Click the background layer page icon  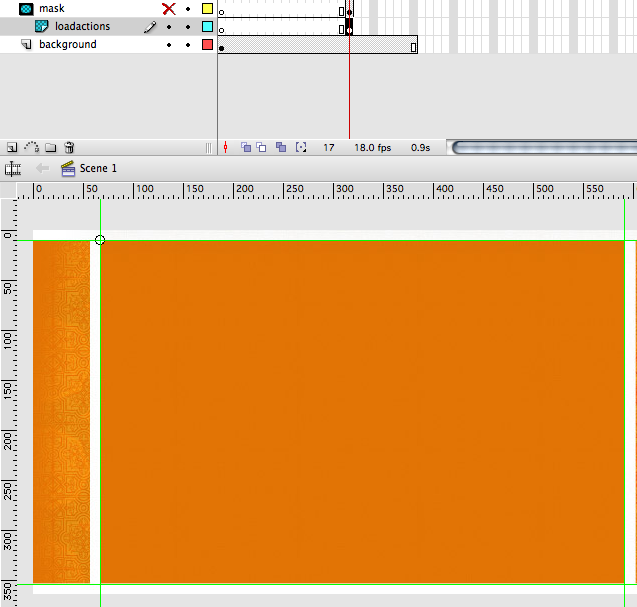point(26,44)
